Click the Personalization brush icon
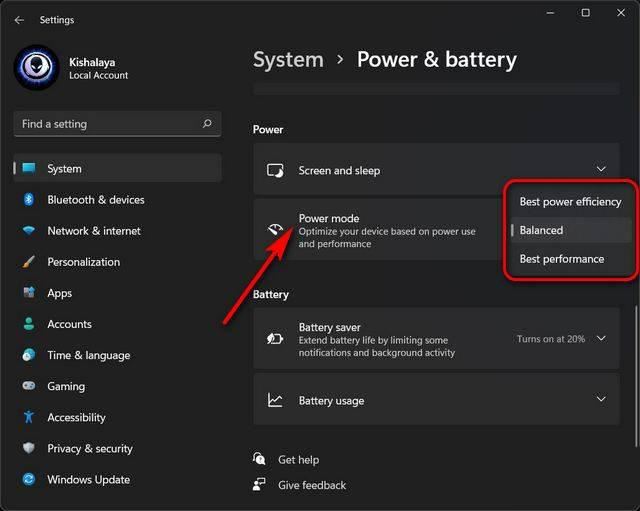640x511 pixels. click(x=28, y=262)
